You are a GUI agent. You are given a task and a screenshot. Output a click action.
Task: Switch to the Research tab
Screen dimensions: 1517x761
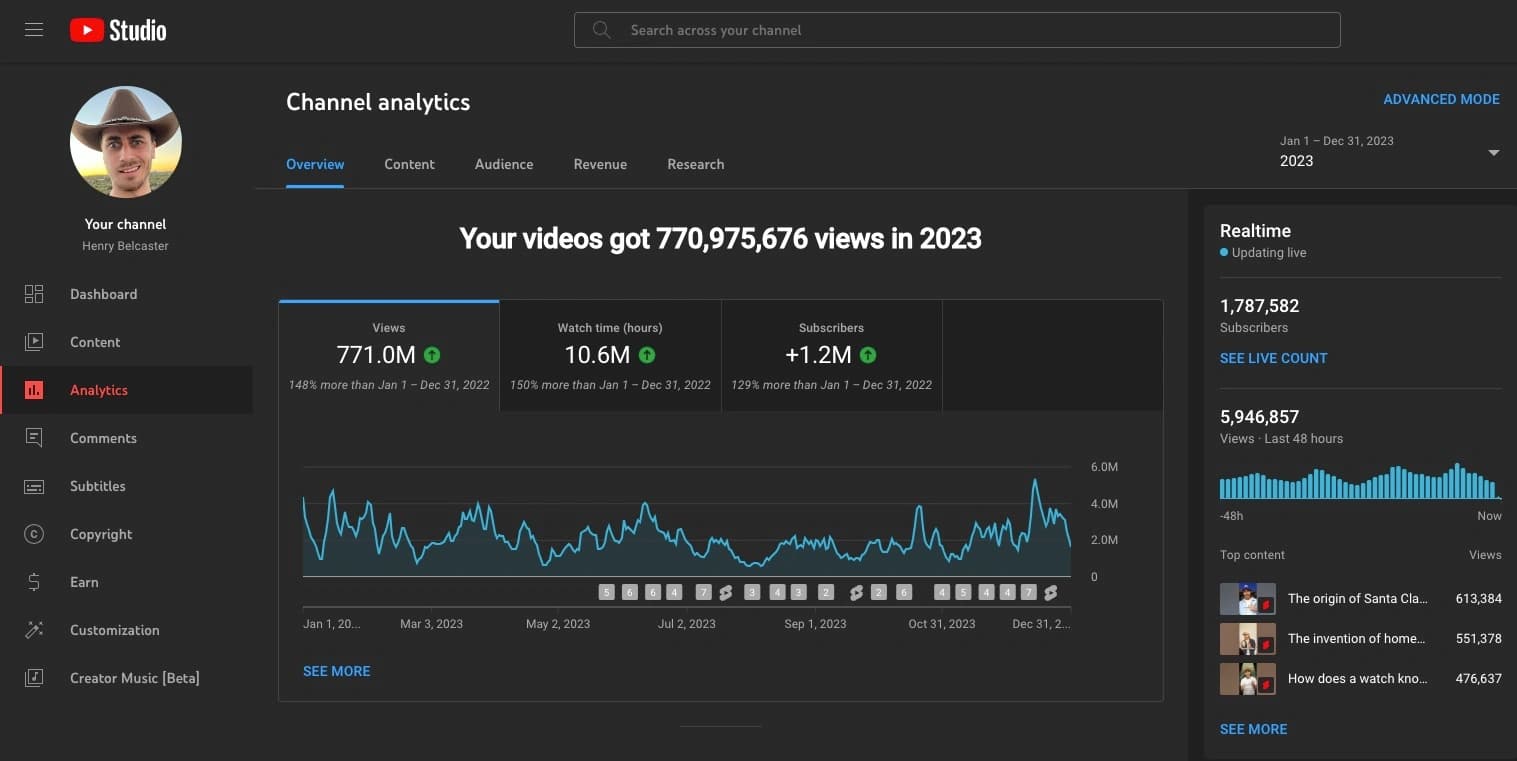pos(696,164)
